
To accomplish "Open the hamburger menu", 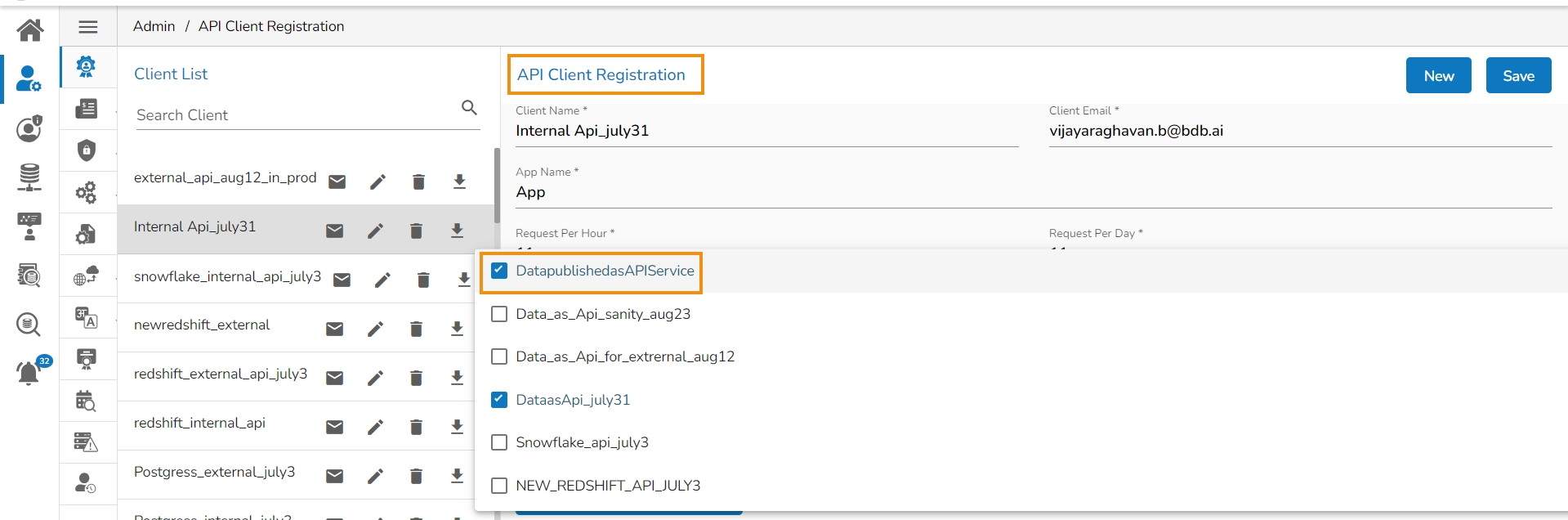I will (88, 27).
